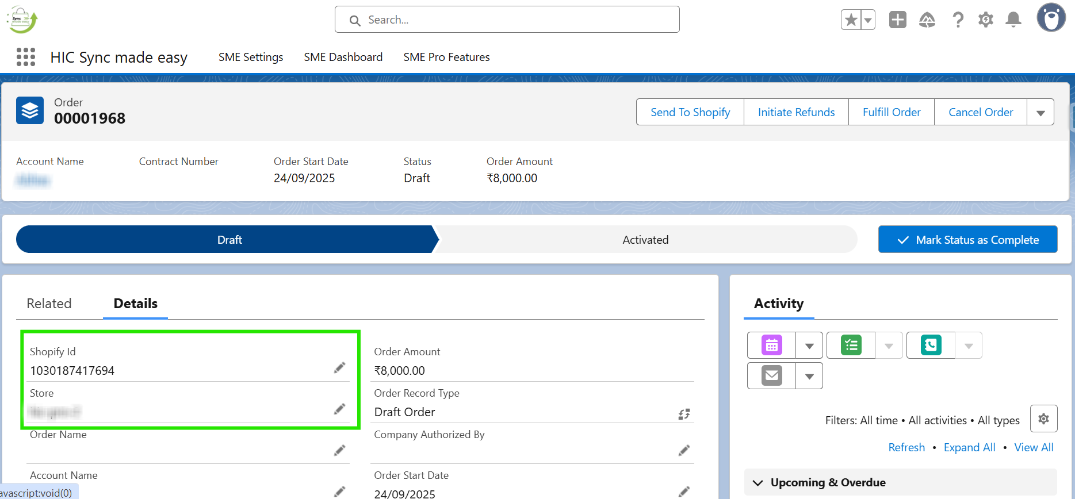This screenshot has height=499, width=1075.
Task: Edit the Order Name field pencil
Action: tap(339, 450)
